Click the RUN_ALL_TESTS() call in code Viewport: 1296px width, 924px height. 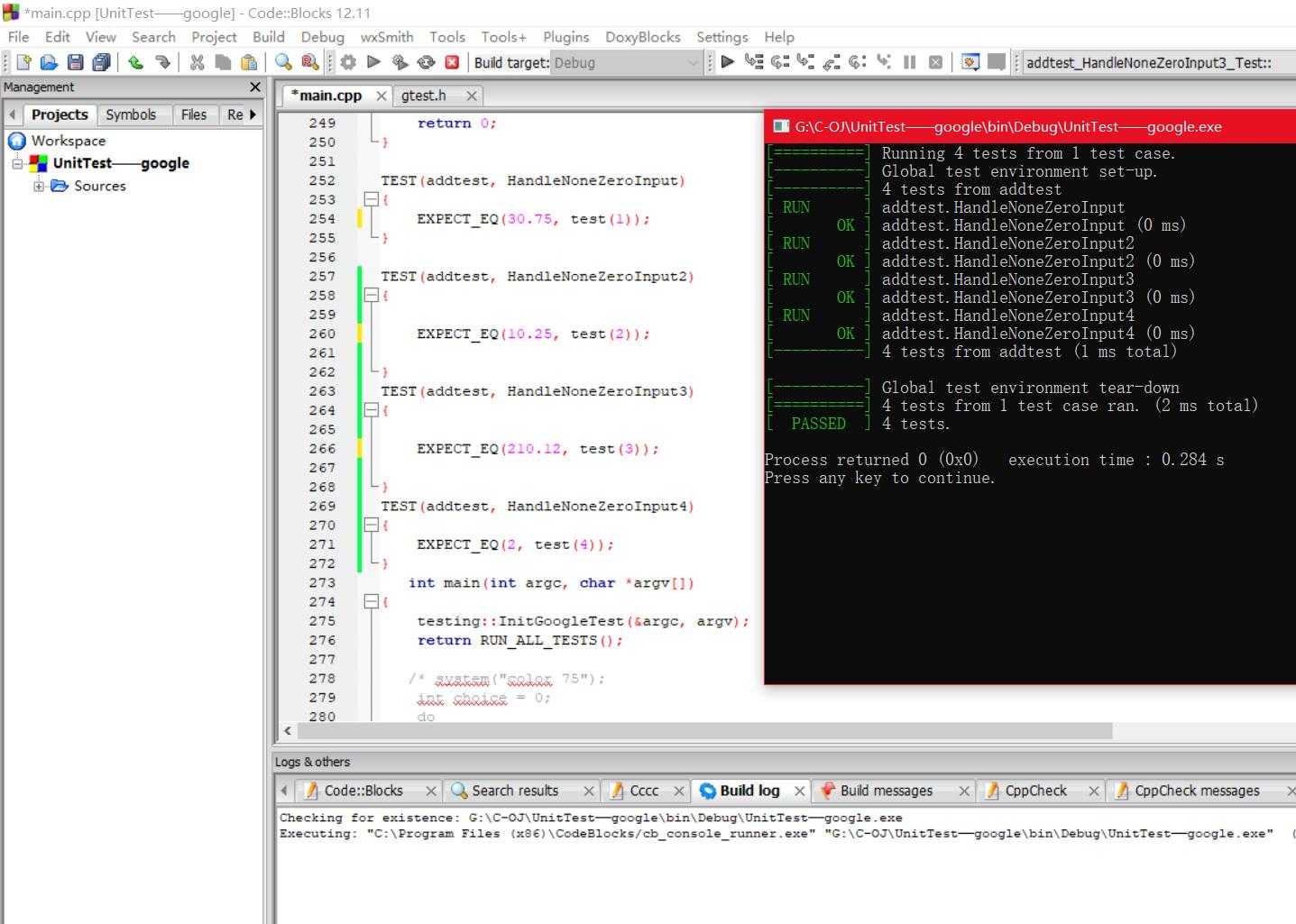(x=551, y=640)
